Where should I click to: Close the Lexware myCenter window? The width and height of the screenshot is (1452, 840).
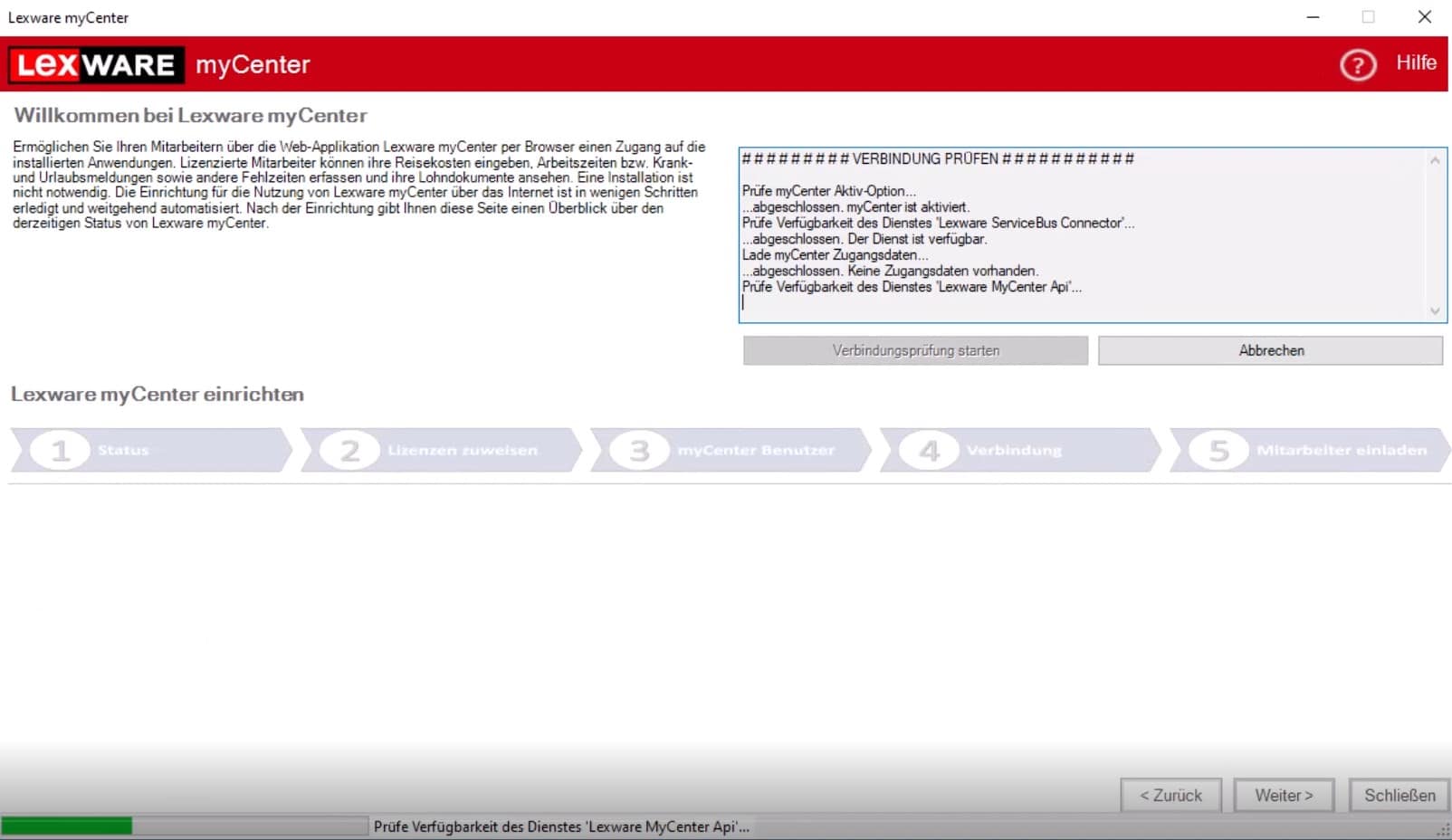[x=1424, y=17]
